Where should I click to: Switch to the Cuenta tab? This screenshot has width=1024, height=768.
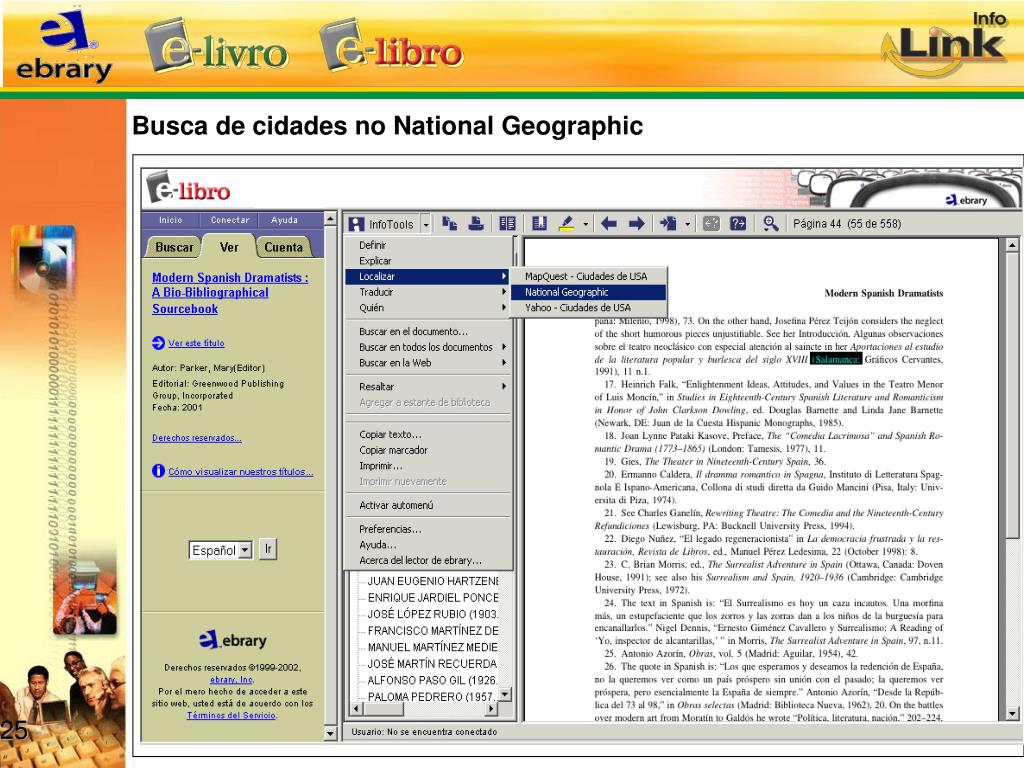283,247
